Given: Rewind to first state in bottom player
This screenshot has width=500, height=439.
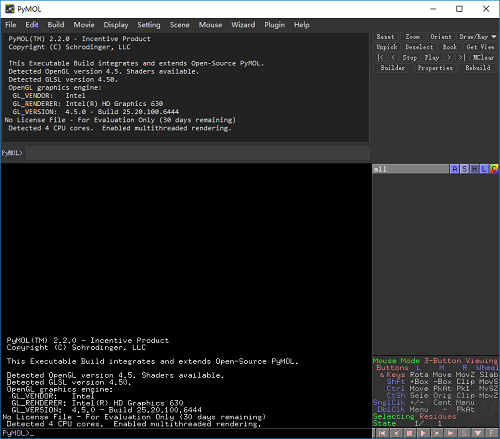Looking at the screenshot, I should click(x=382, y=433).
